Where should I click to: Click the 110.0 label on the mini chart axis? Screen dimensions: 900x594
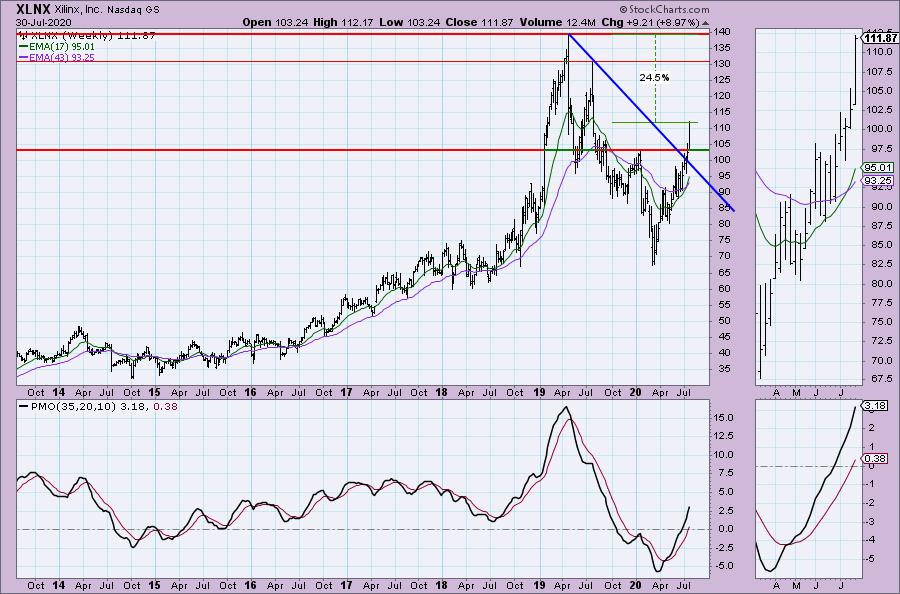pos(878,52)
